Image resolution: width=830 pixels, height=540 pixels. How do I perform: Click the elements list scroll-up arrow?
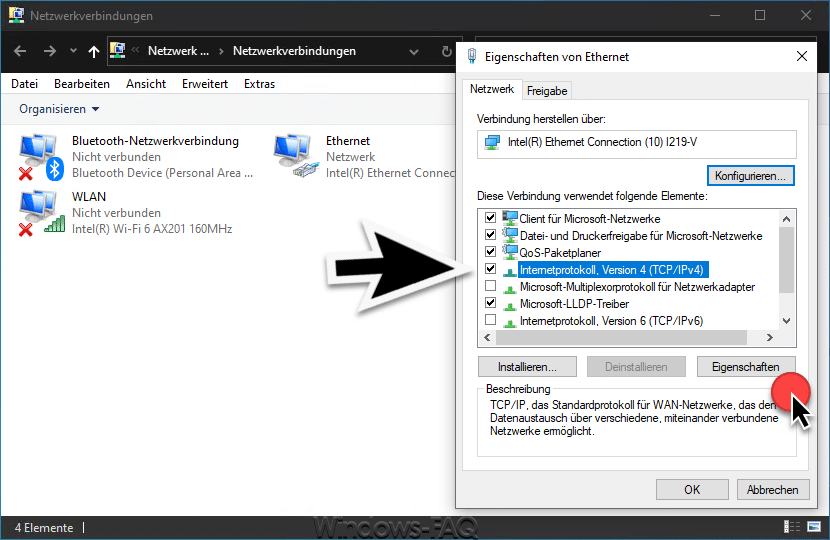pyautogui.click(x=787, y=219)
